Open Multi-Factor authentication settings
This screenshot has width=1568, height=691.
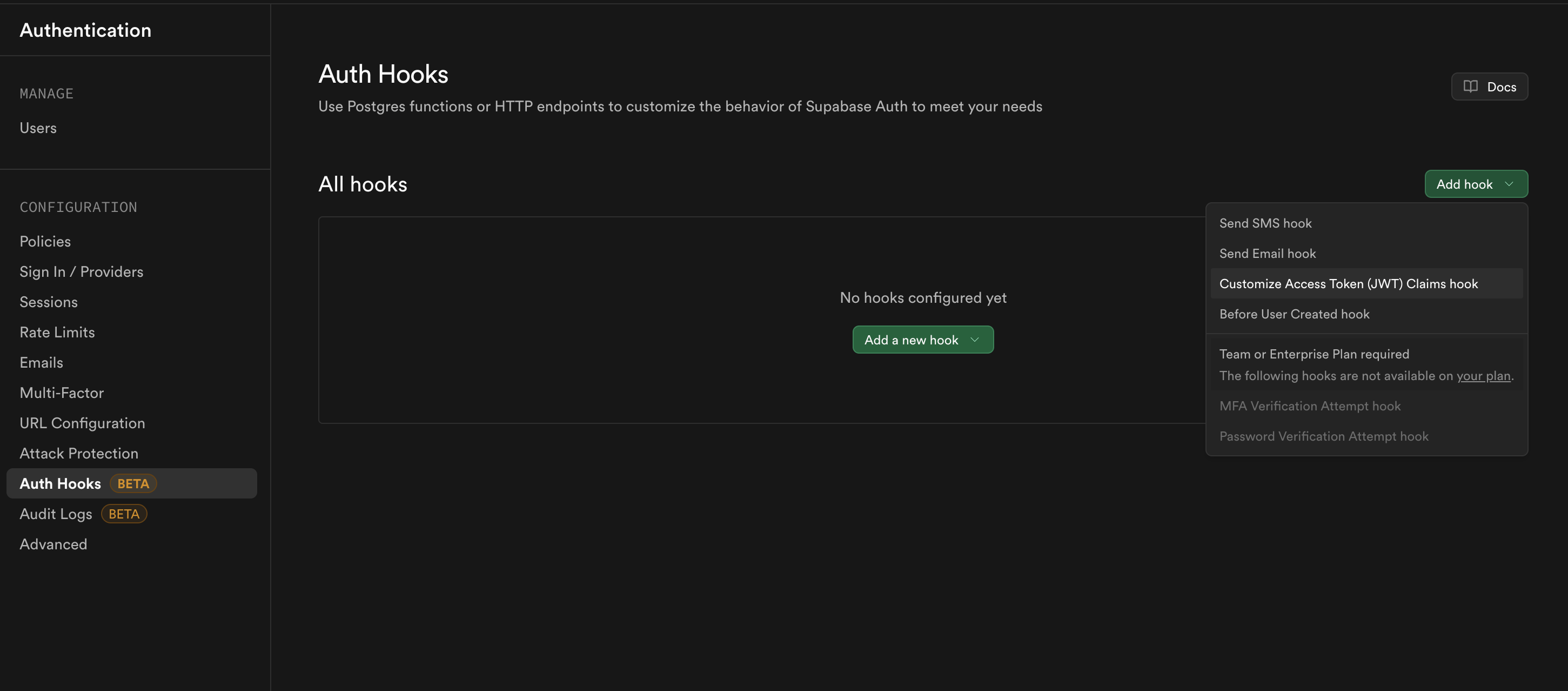pyautogui.click(x=62, y=393)
